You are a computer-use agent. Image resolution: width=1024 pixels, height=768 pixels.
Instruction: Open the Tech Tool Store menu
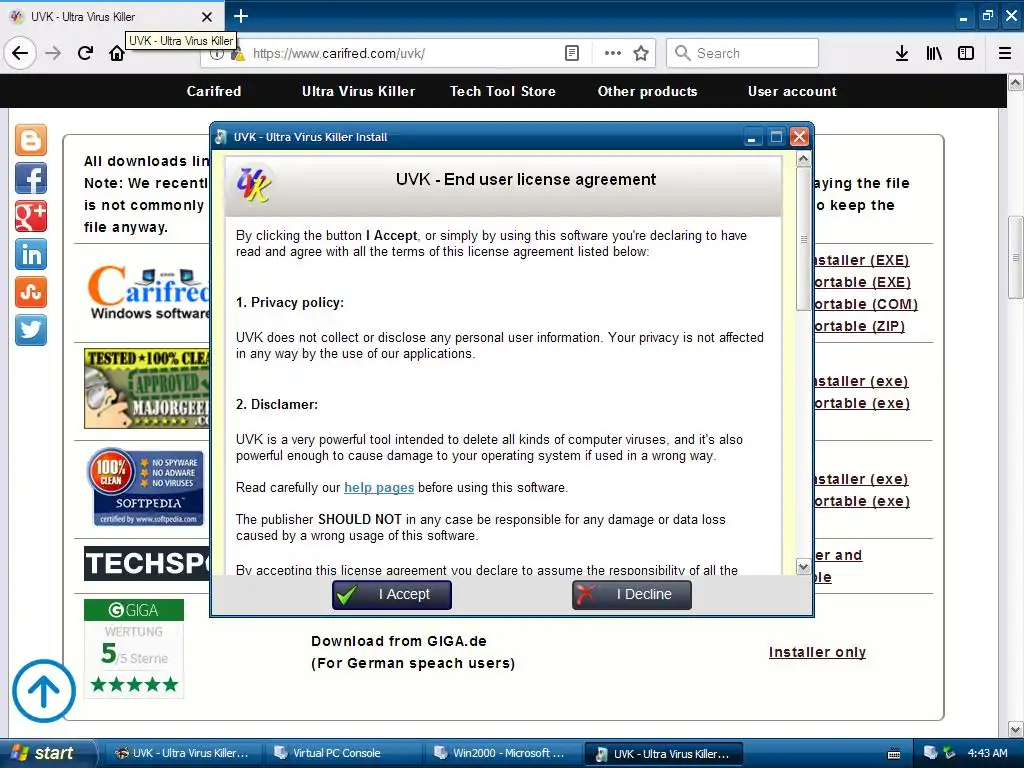(x=502, y=91)
